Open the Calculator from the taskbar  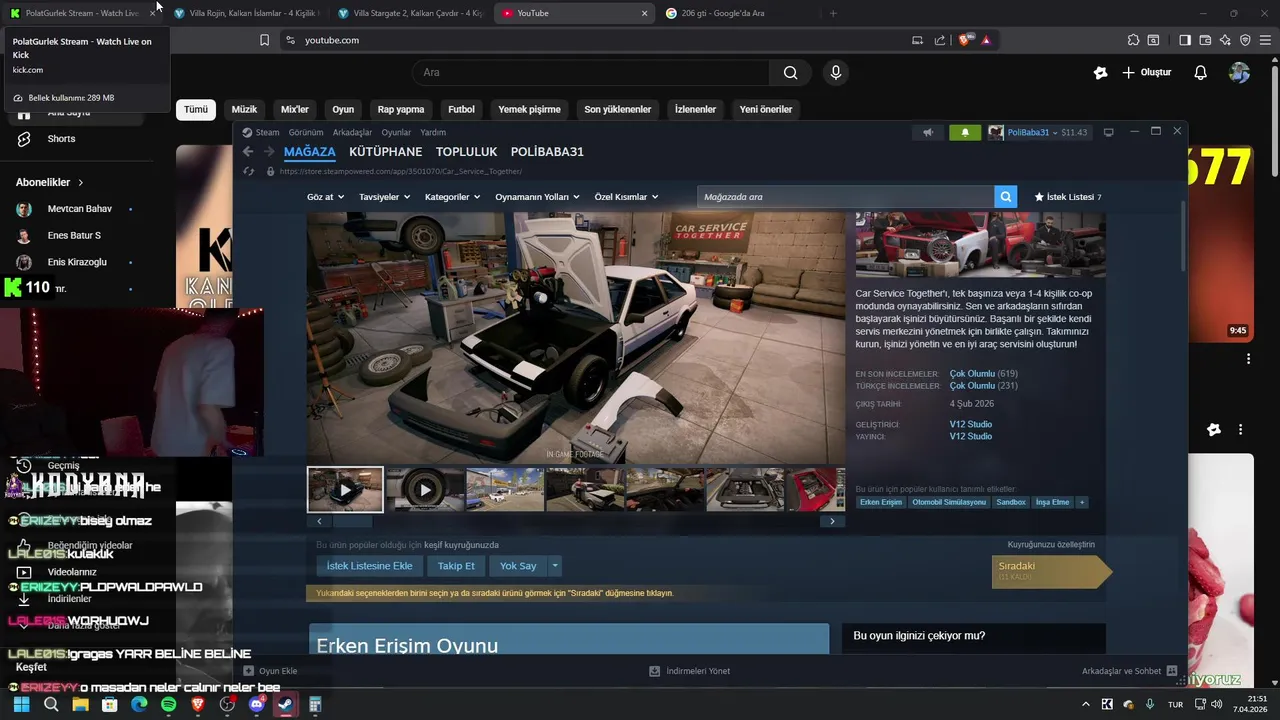(x=315, y=704)
